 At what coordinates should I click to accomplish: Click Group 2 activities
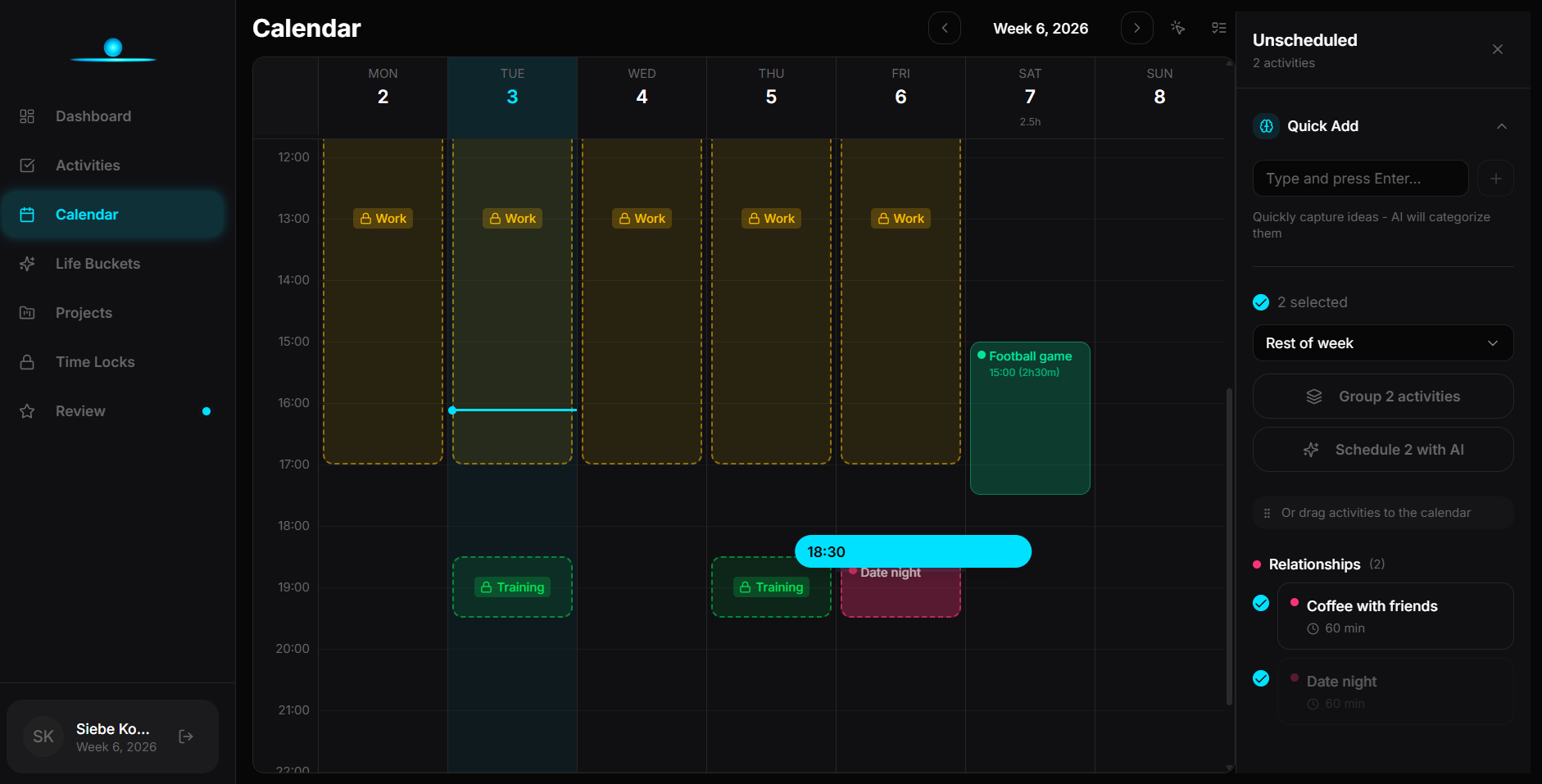1382,396
